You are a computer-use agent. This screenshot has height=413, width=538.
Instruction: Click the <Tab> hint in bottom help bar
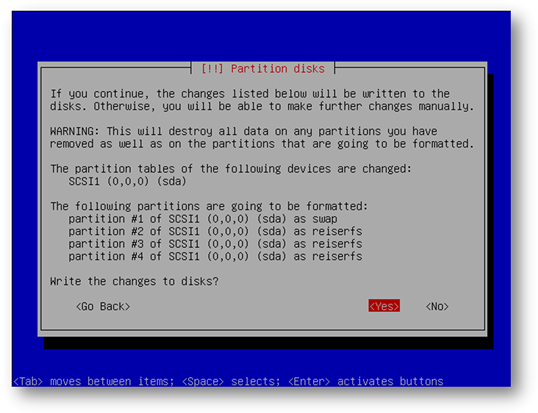[x=28, y=381]
